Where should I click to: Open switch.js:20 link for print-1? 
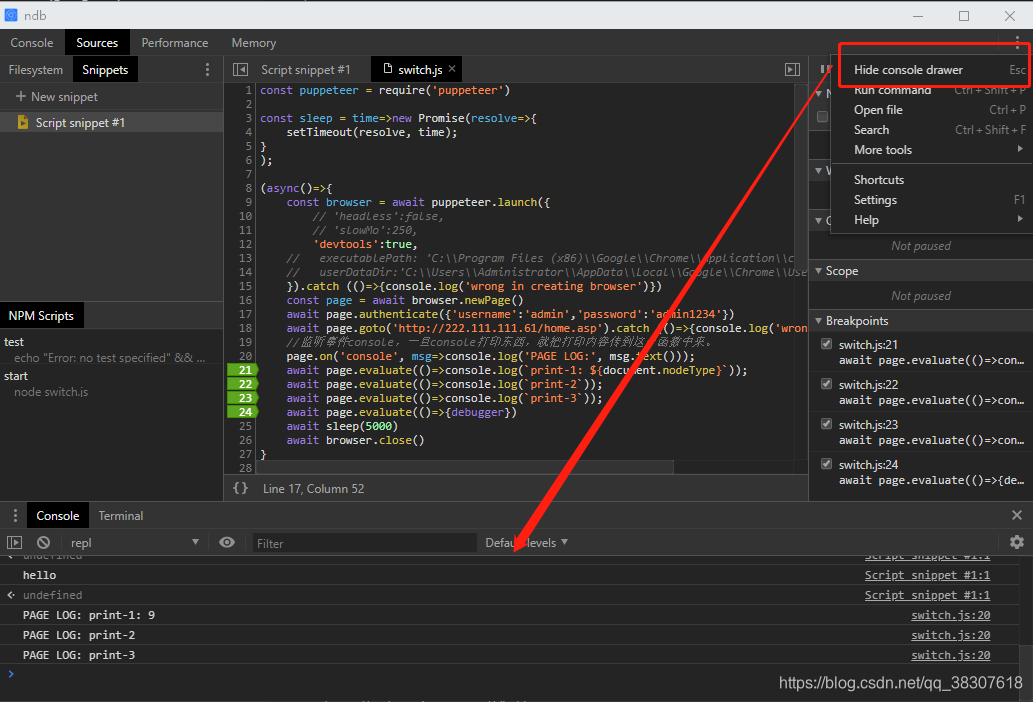(x=950, y=615)
